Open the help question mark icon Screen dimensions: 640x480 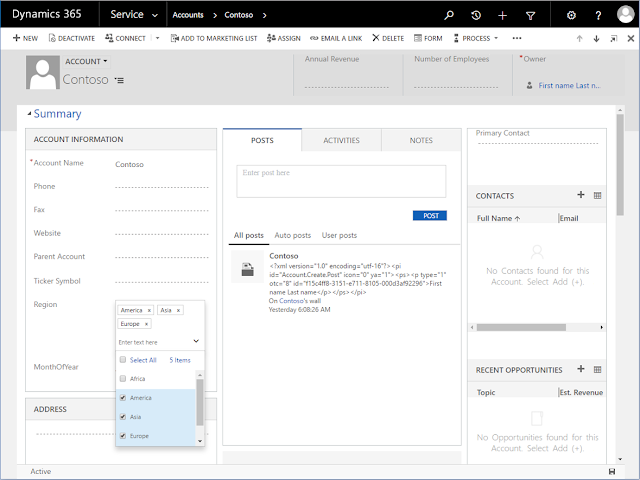(x=598, y=16)
